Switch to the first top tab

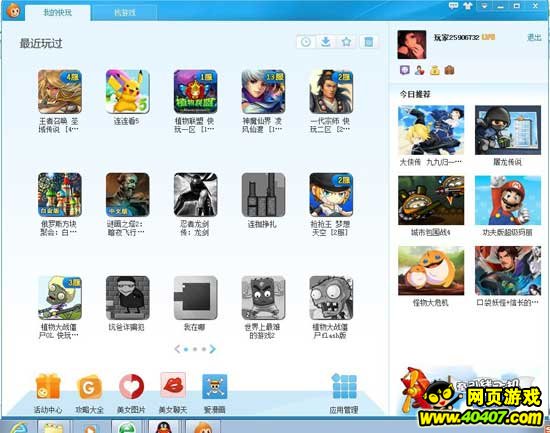coord(58,13)
